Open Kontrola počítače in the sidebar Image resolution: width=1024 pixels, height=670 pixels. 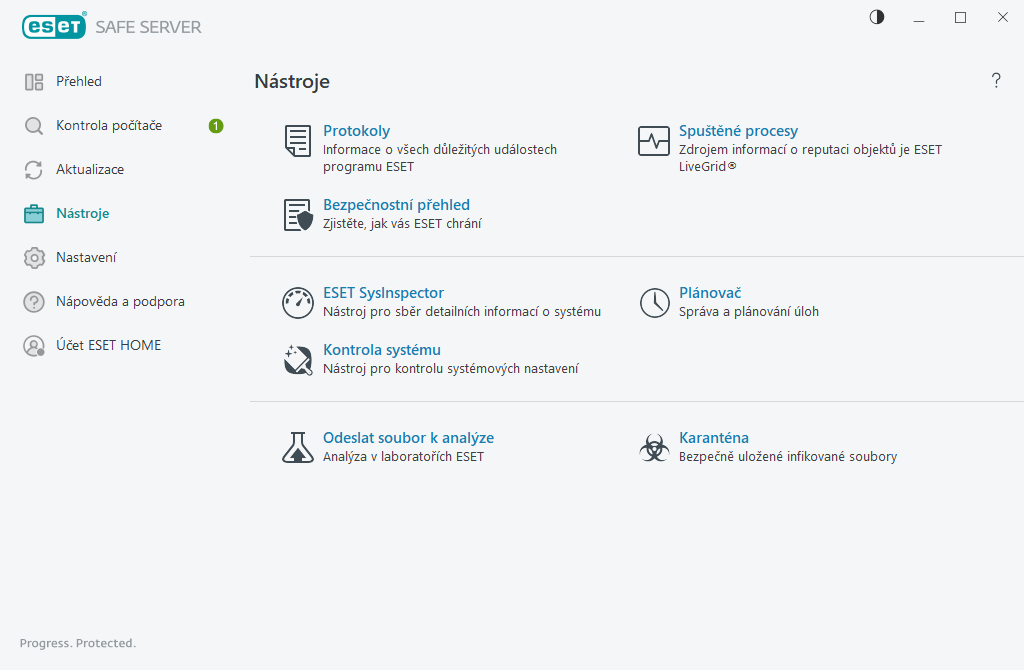click(x=108, y=125)
